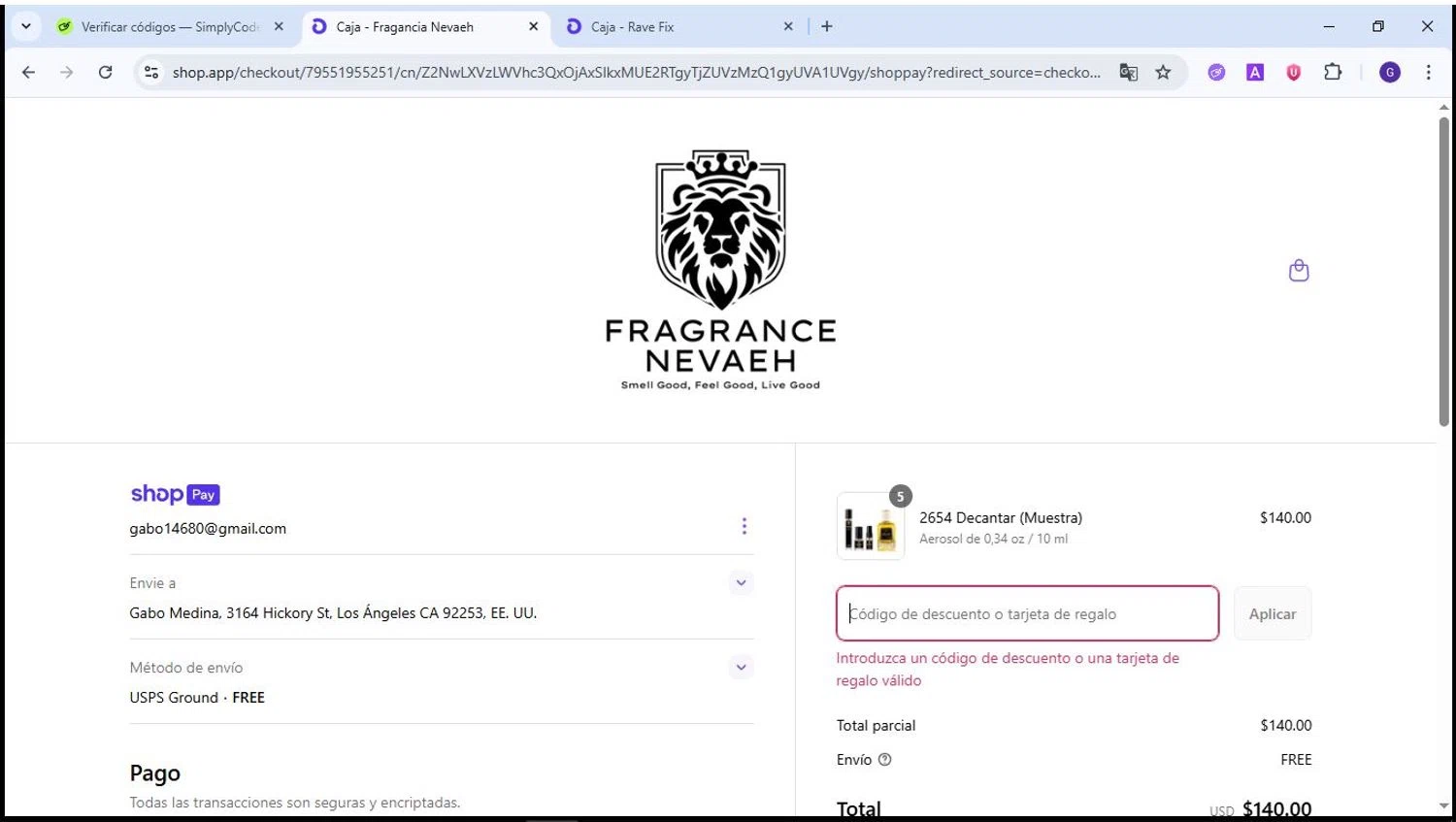Click the USPS Ground FREE text

pyautogui.click(x=197, y=698)
